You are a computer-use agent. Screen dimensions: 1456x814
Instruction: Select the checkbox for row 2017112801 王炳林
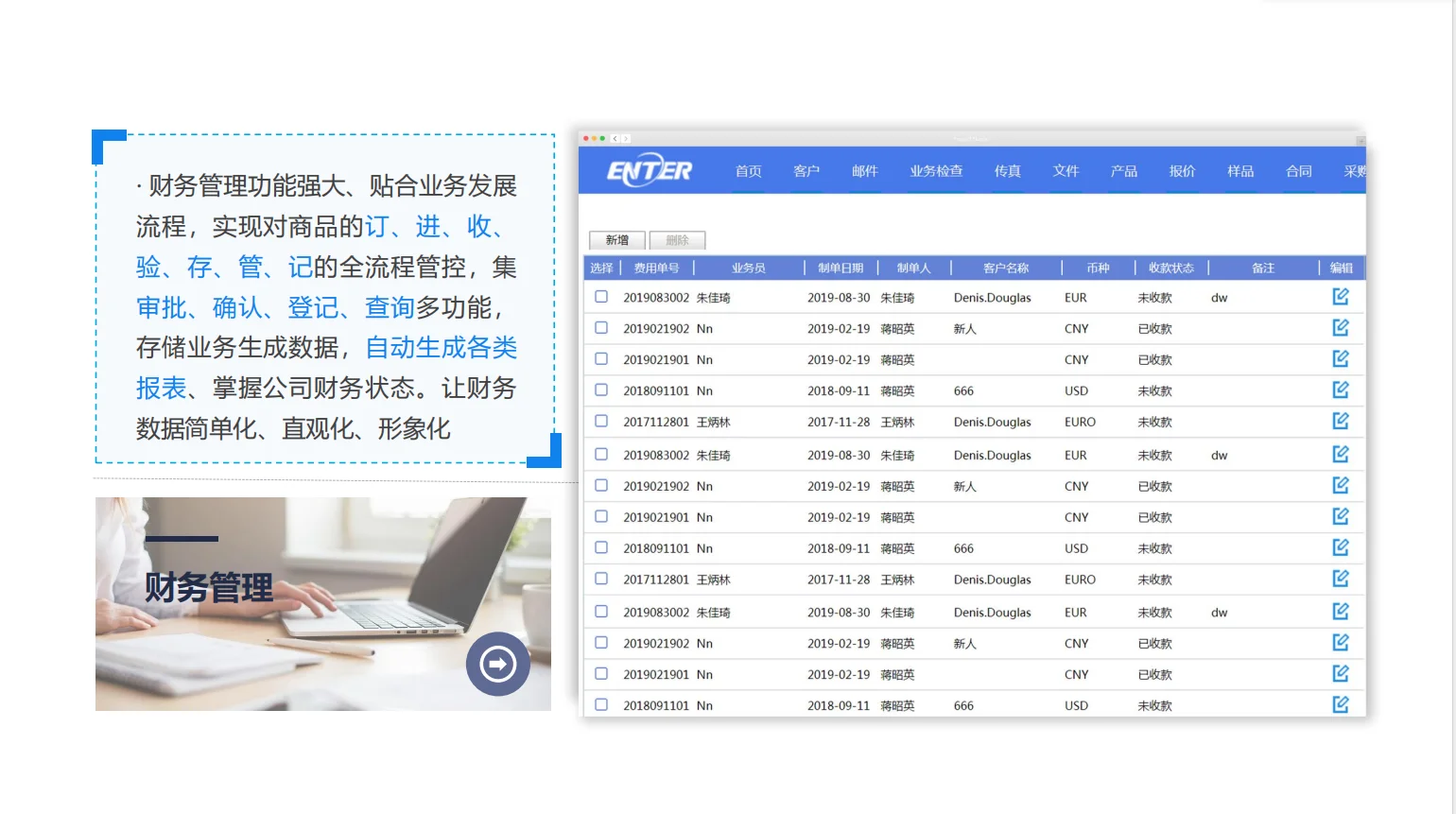pyautogui.click(x=601, y=422)
